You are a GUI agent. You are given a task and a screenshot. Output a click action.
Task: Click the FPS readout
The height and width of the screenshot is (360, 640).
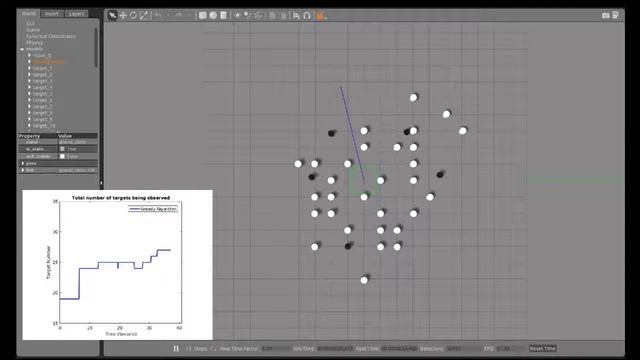coord(509,349)
